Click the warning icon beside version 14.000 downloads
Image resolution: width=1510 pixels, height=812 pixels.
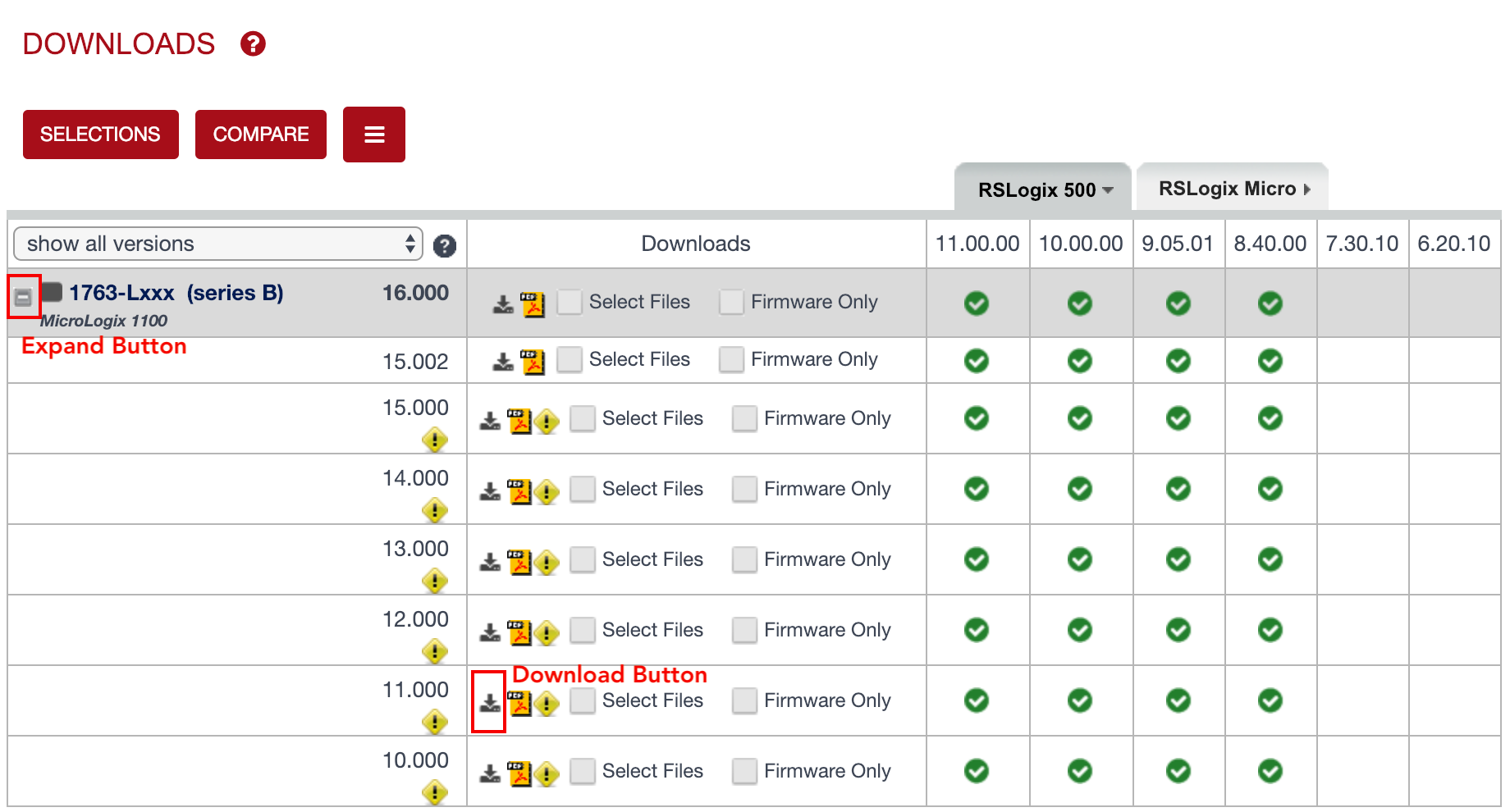pos(547,490)
